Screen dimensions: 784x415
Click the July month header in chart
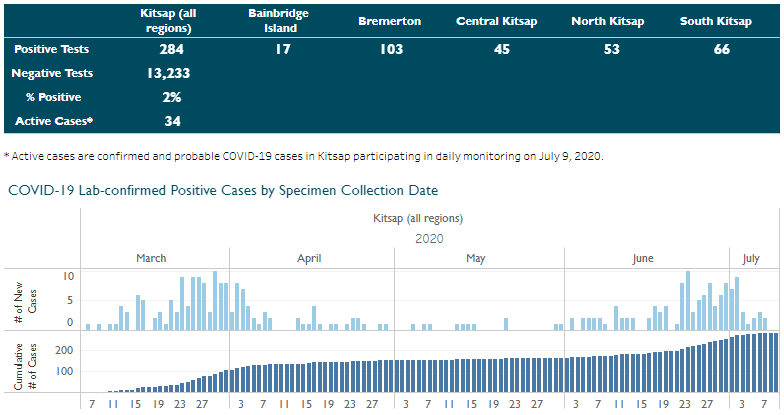coord(751,258)
